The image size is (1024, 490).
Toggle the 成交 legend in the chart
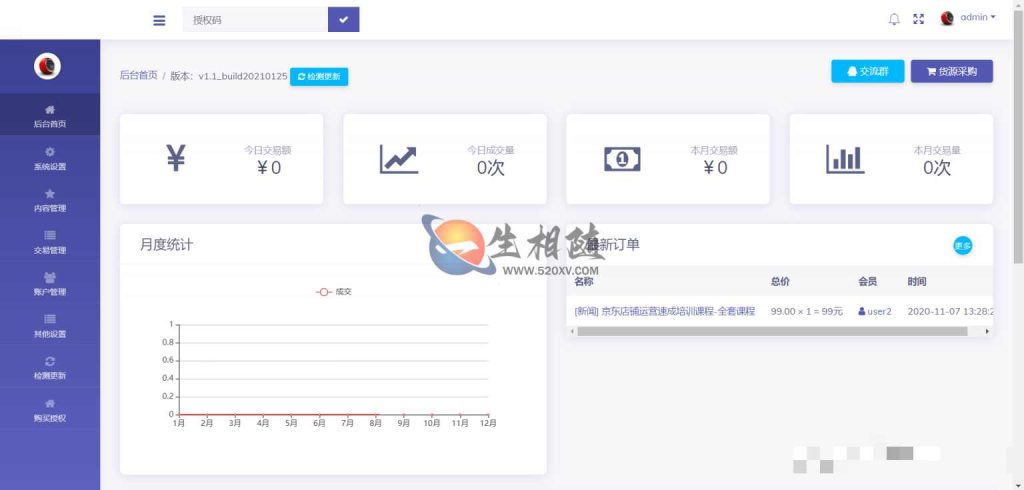point(334,292)
